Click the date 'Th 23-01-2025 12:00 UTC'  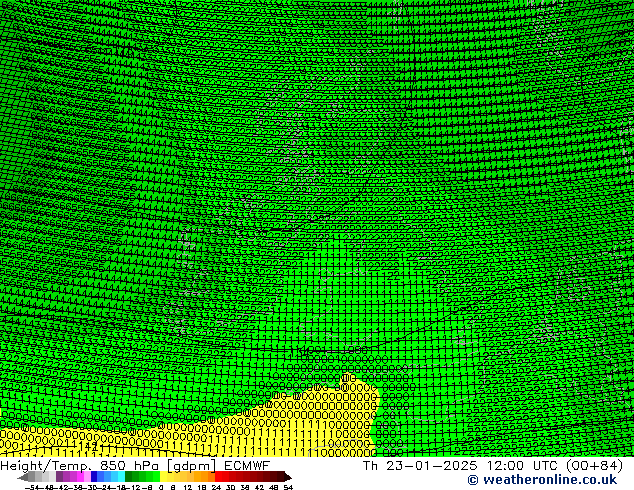click(x=462, y=465)
